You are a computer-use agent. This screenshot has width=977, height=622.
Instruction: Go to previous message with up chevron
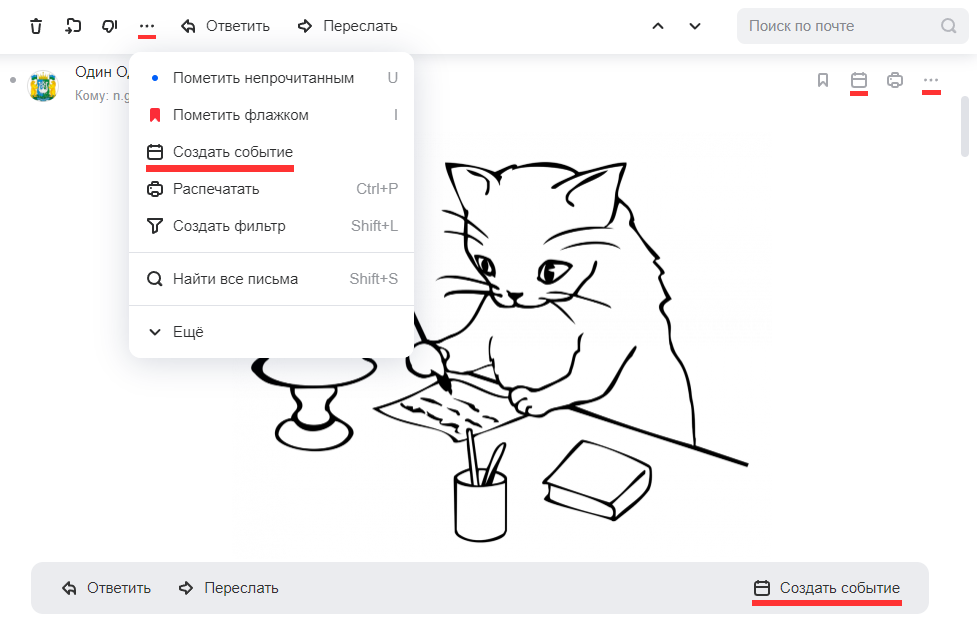coord(658,26)
